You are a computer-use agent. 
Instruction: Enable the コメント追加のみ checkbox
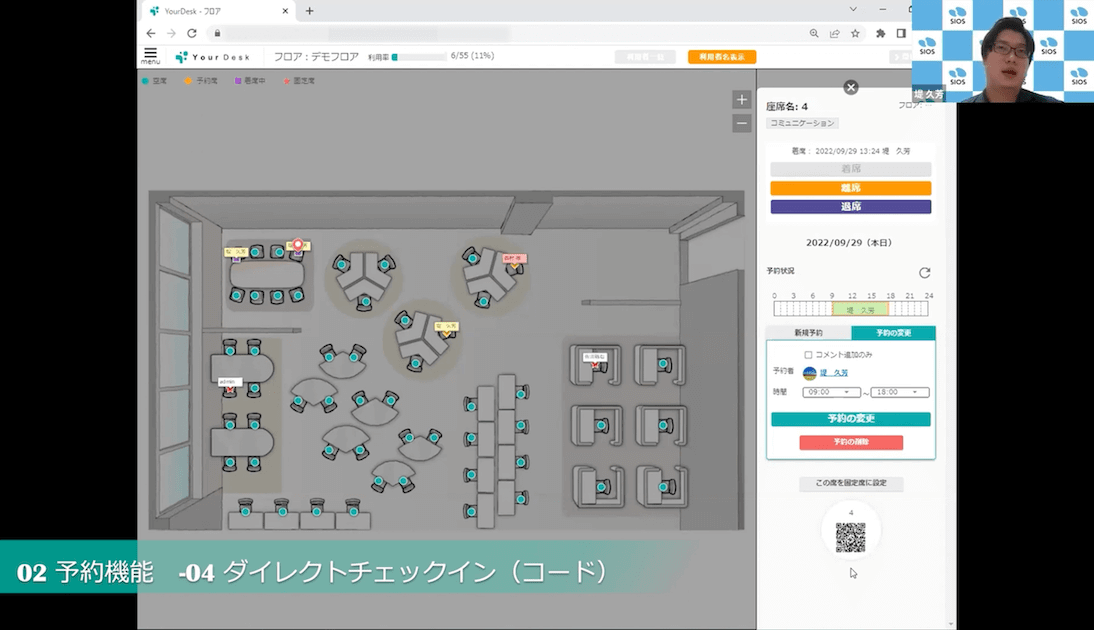pos(808,355)
